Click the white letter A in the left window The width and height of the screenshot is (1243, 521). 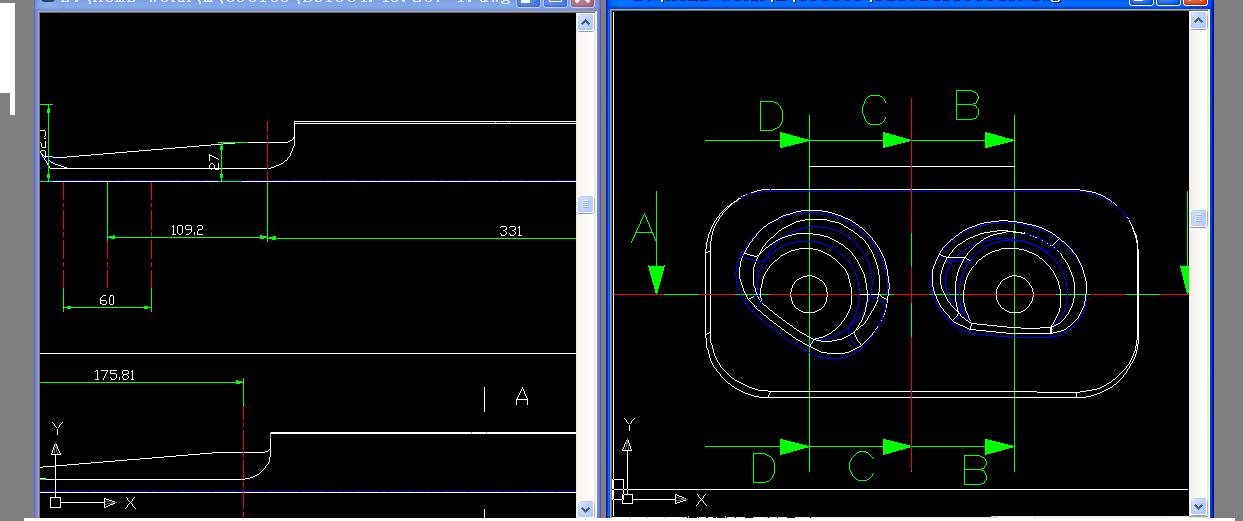522,397
